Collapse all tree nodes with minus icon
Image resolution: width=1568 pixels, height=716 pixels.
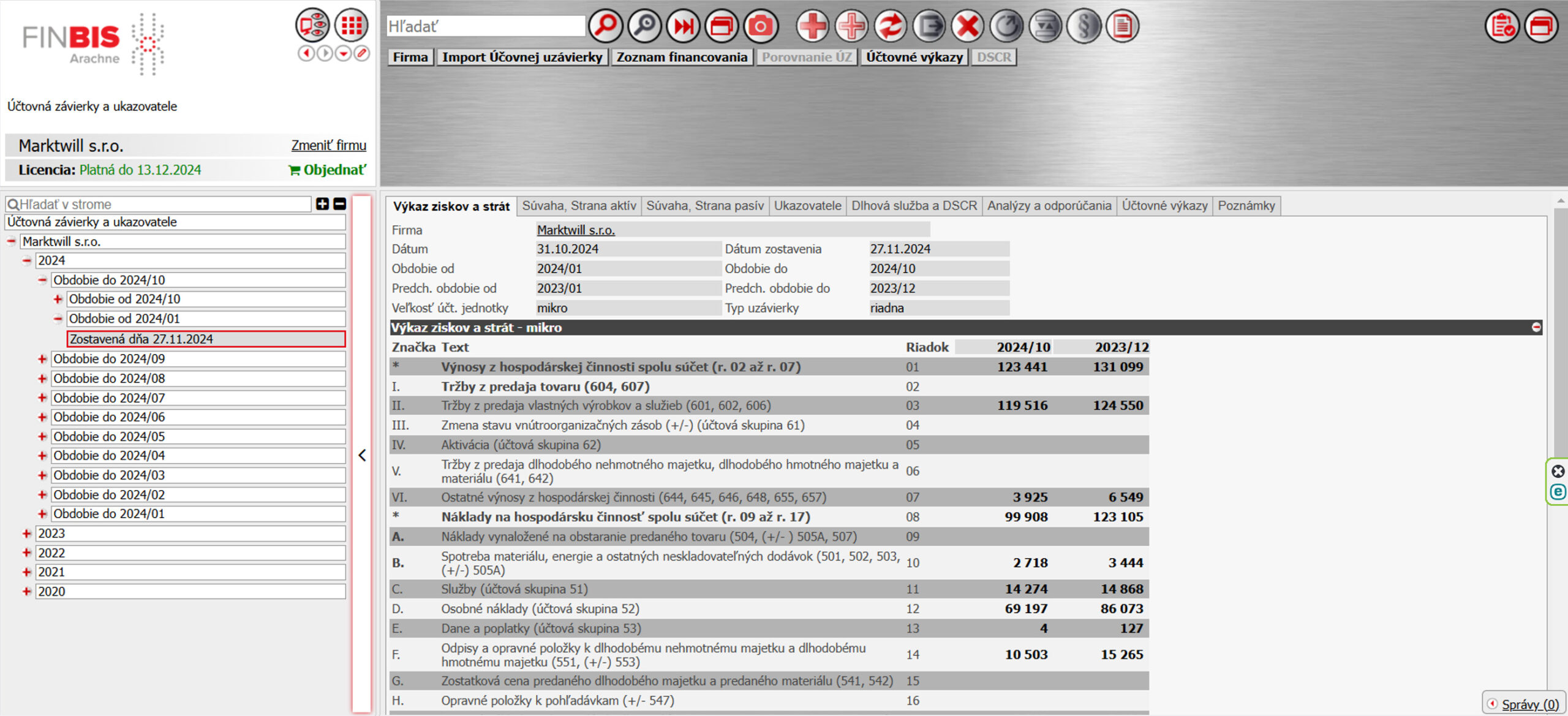[340, 204]
